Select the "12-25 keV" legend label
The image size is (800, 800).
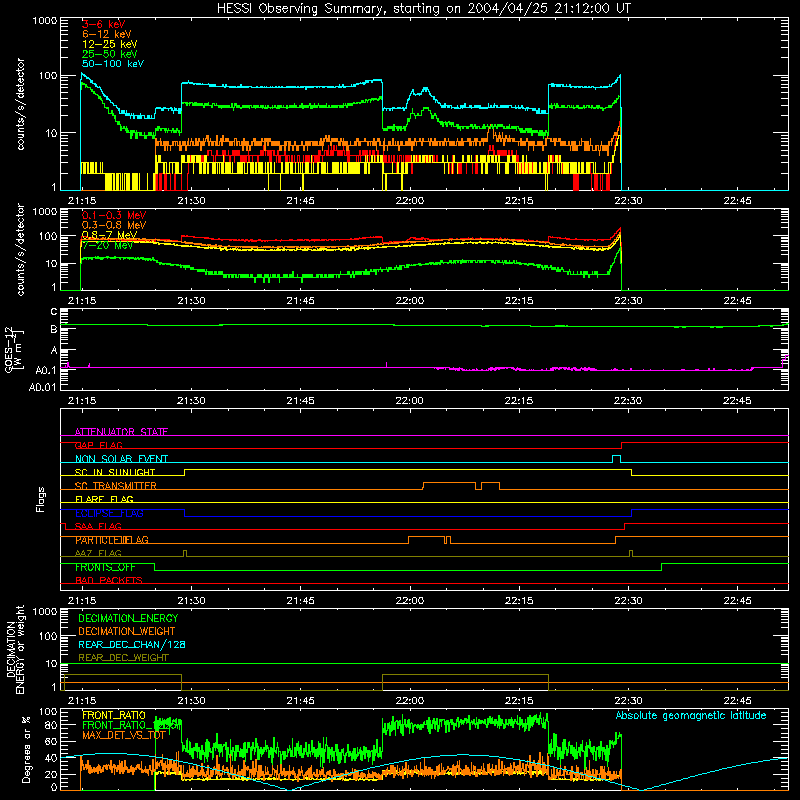(x=109, y=44)
